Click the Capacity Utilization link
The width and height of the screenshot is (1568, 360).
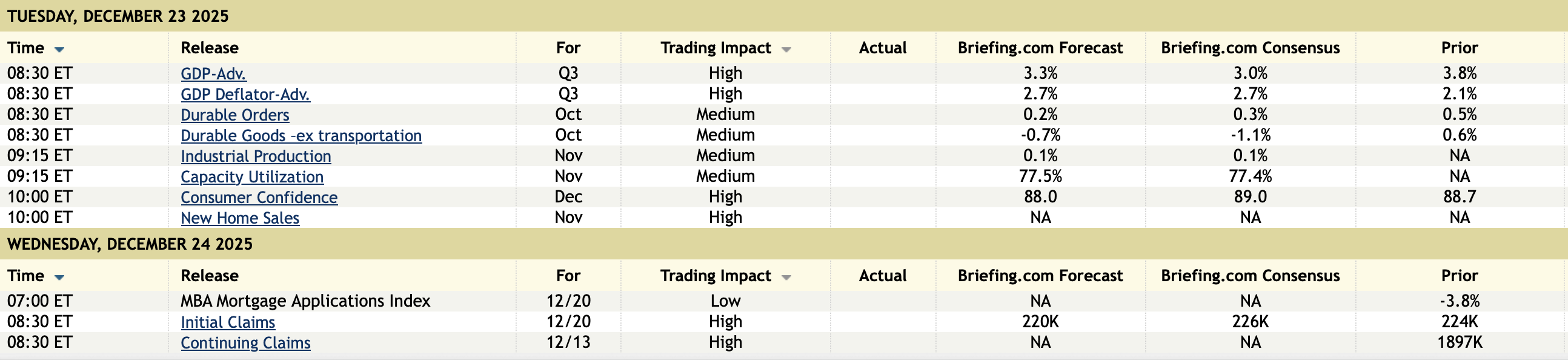(x=252, y=177)
